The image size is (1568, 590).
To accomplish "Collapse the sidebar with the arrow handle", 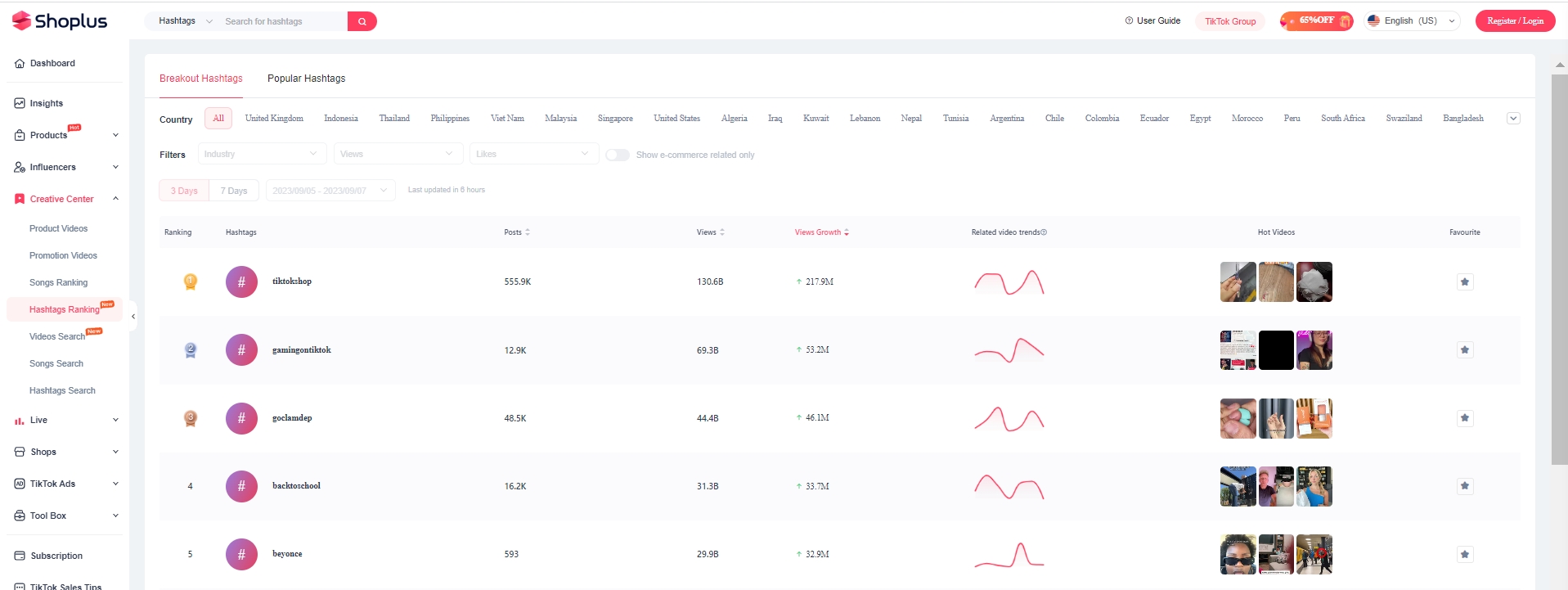I will 133,316.
